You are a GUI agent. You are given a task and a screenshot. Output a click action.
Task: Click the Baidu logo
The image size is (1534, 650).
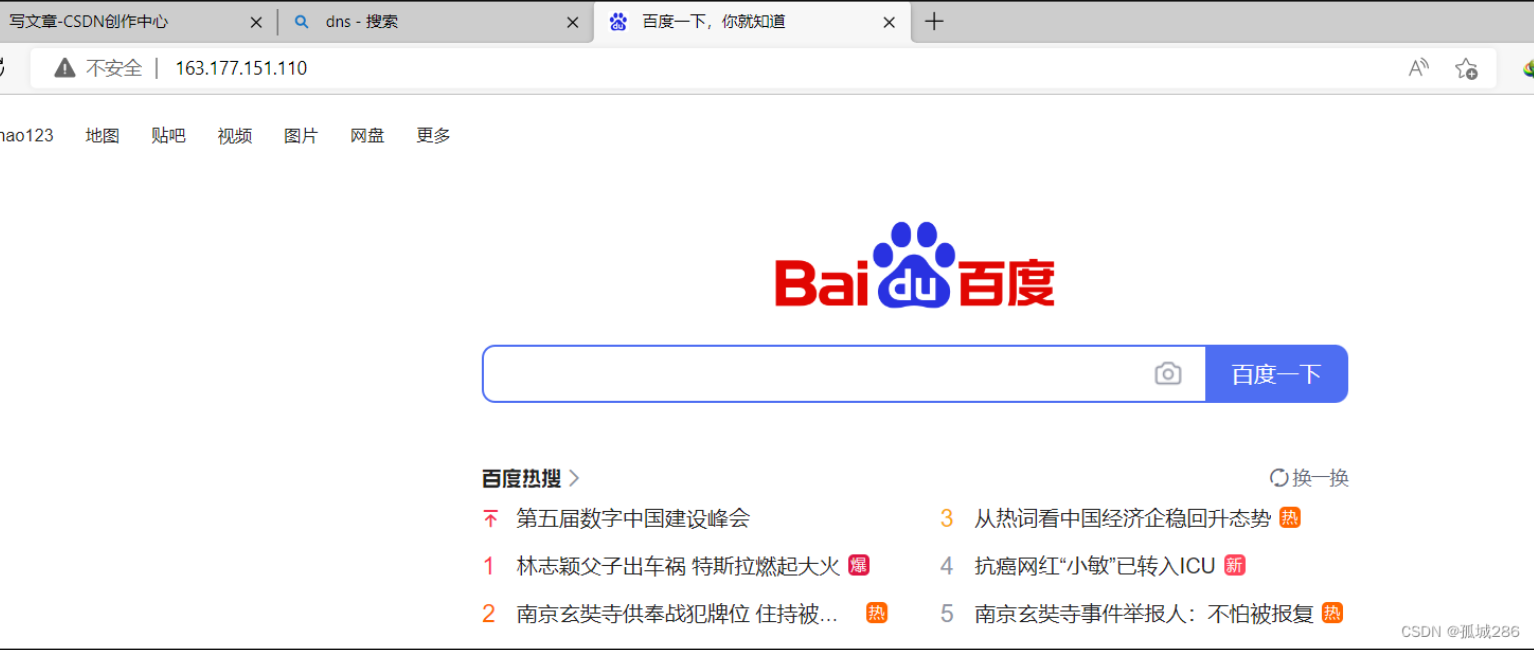point(915,265)
